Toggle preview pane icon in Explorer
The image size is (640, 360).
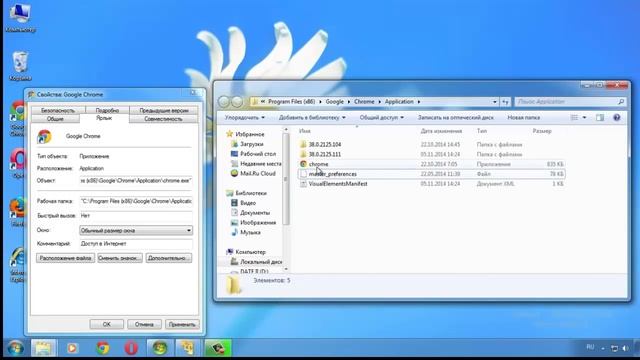[600, 118]
